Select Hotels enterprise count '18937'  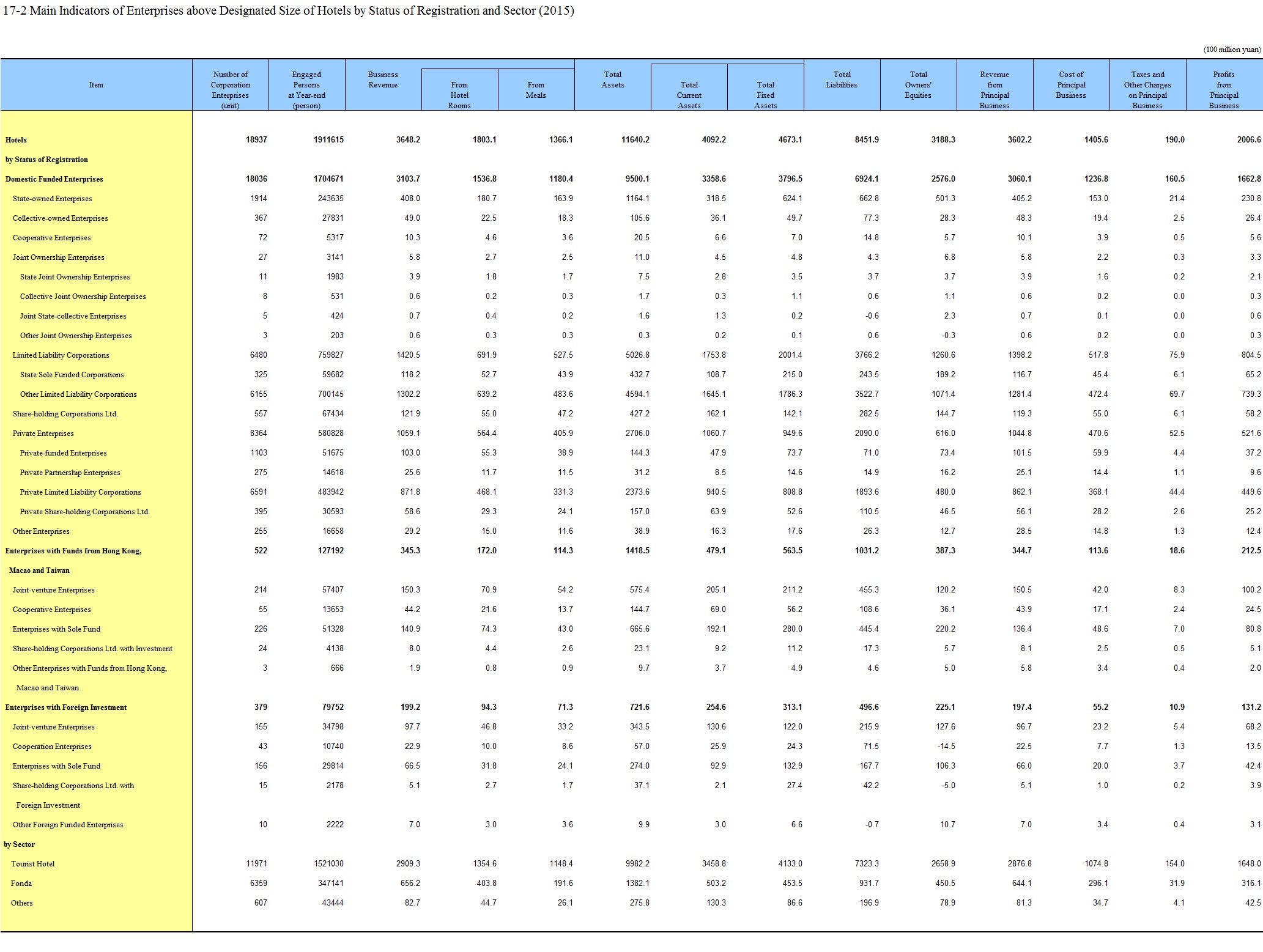[x=256, y=140]
